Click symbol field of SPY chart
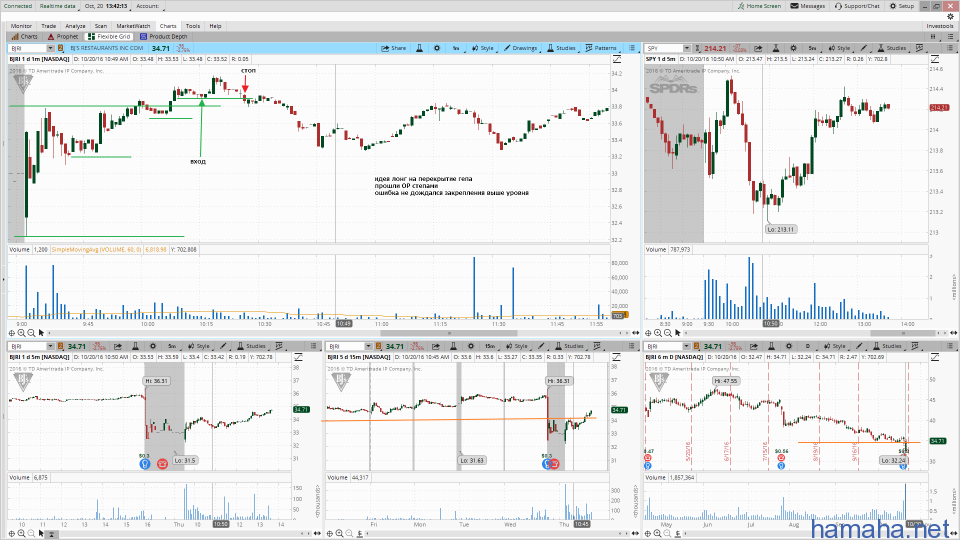Screen dimensions: 960x540 tap(664, 48)
